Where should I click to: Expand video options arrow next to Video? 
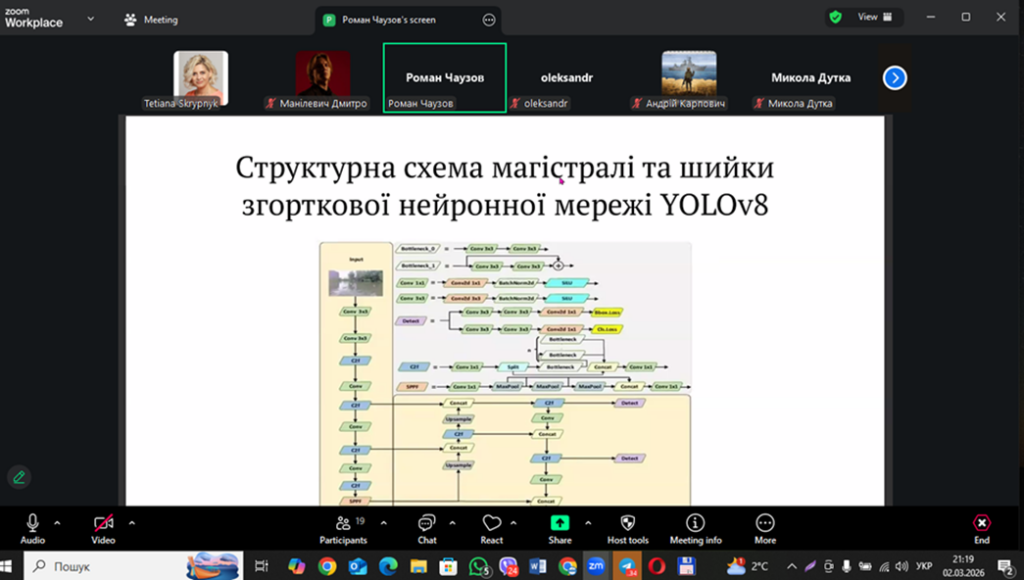(x=132, y=522)
